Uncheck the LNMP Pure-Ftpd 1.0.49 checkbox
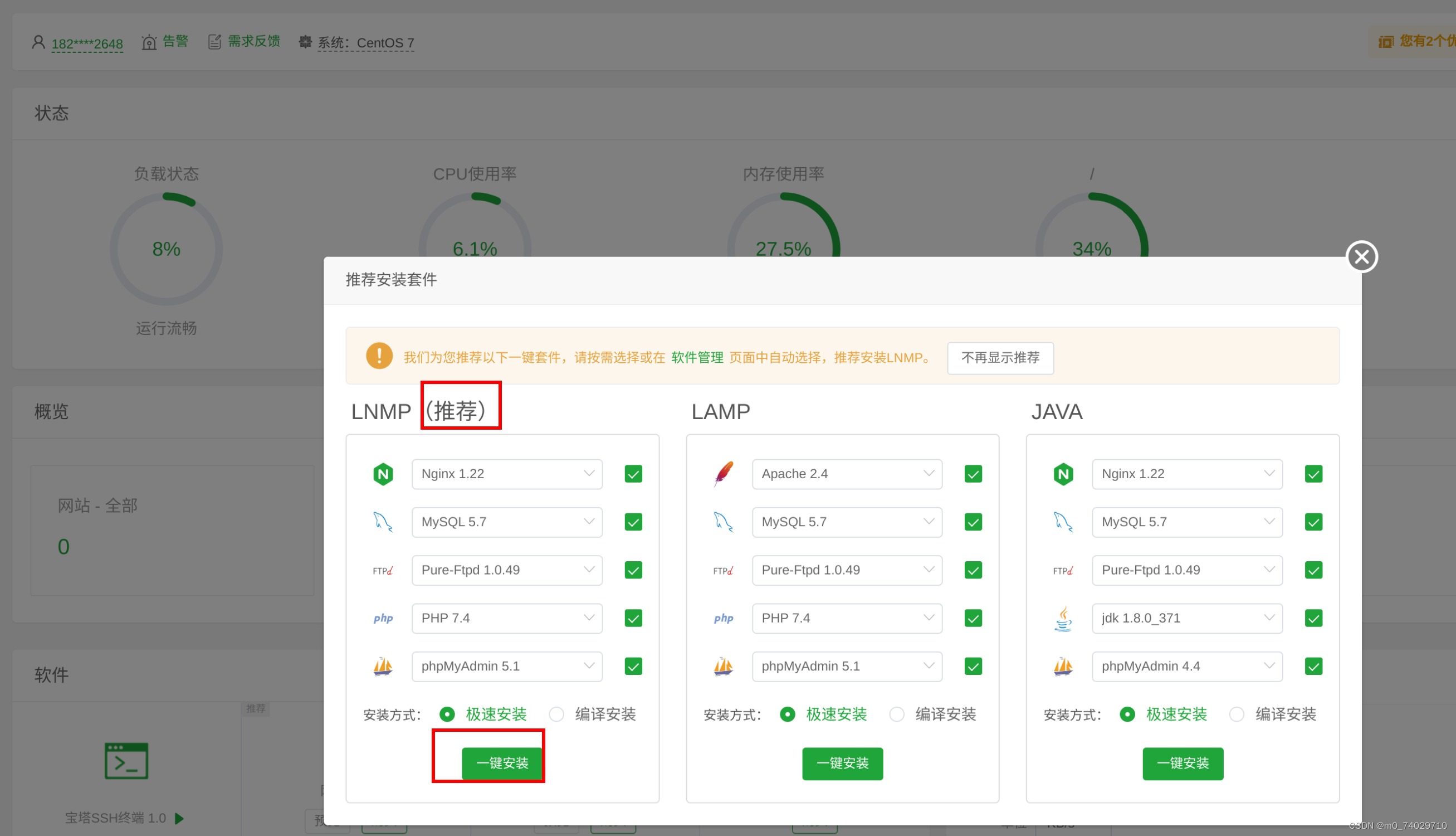 633,570
